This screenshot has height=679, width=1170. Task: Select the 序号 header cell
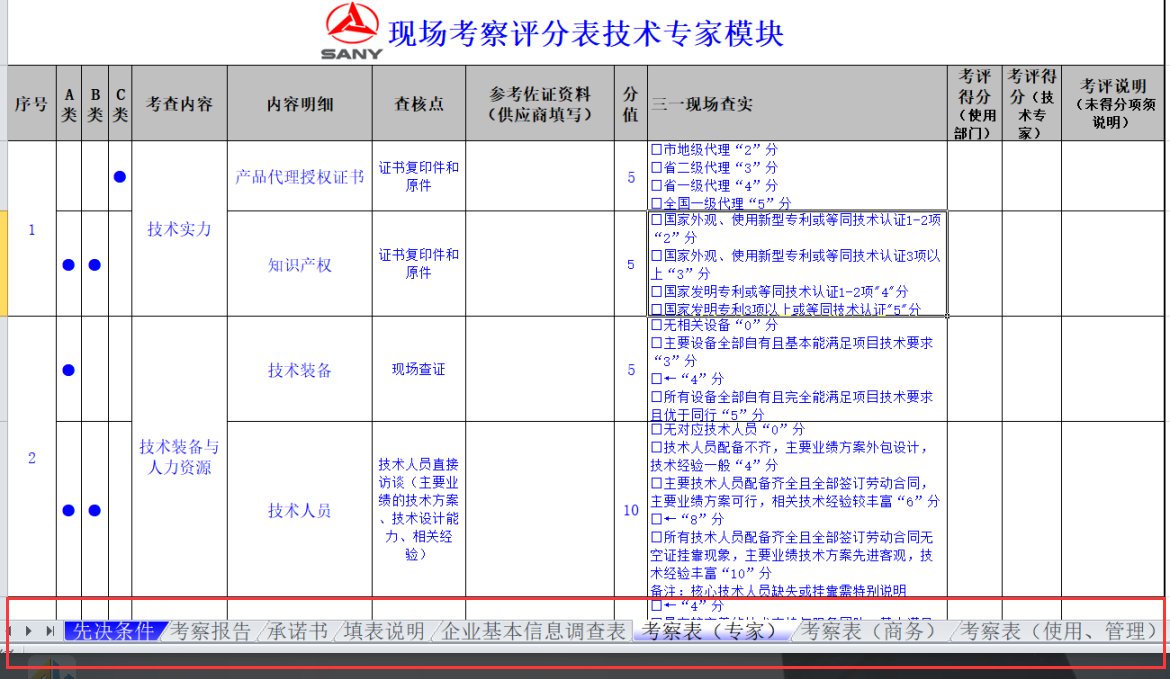point(31,104)
